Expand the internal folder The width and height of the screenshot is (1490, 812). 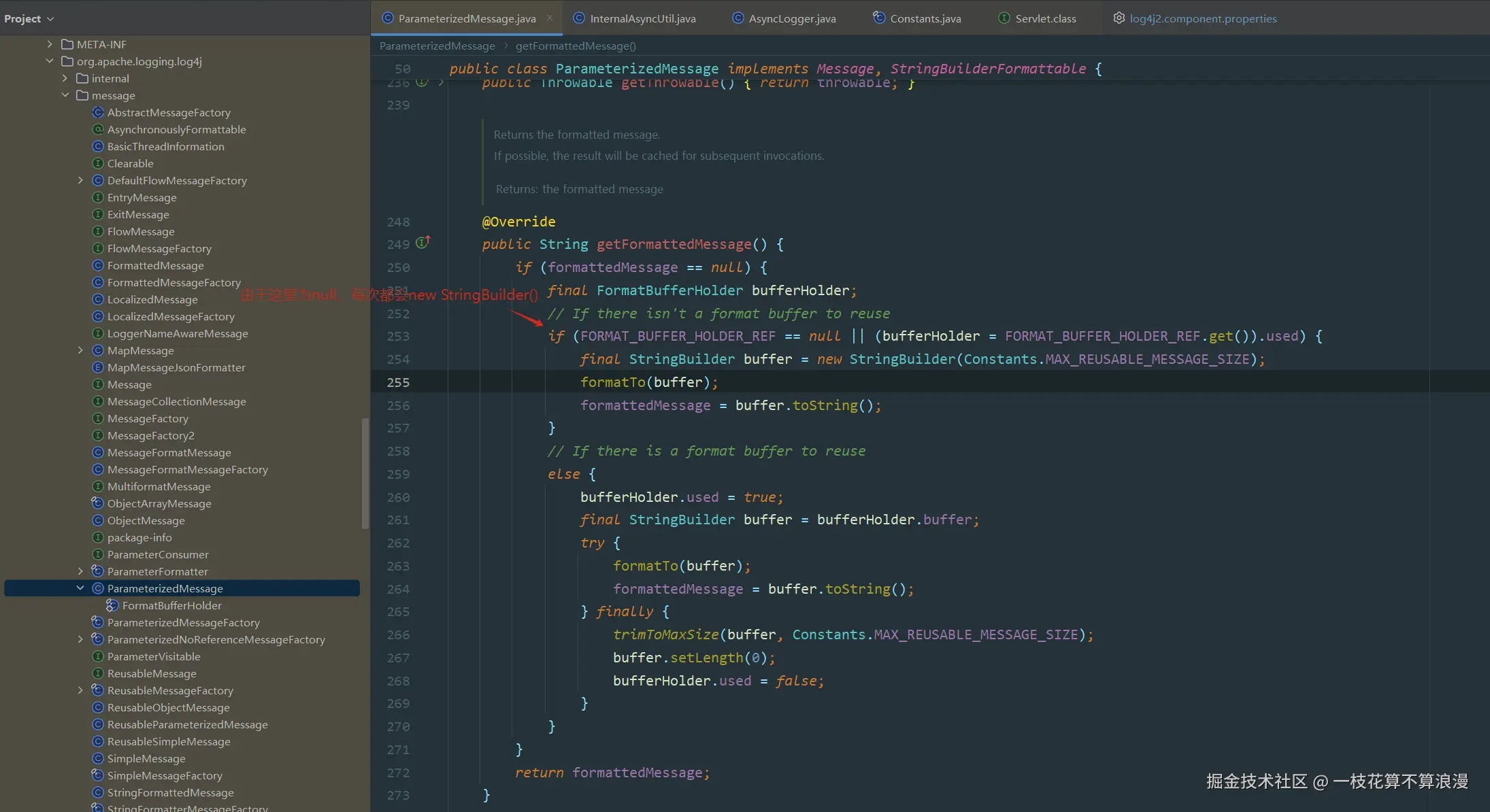coord(65,78)
